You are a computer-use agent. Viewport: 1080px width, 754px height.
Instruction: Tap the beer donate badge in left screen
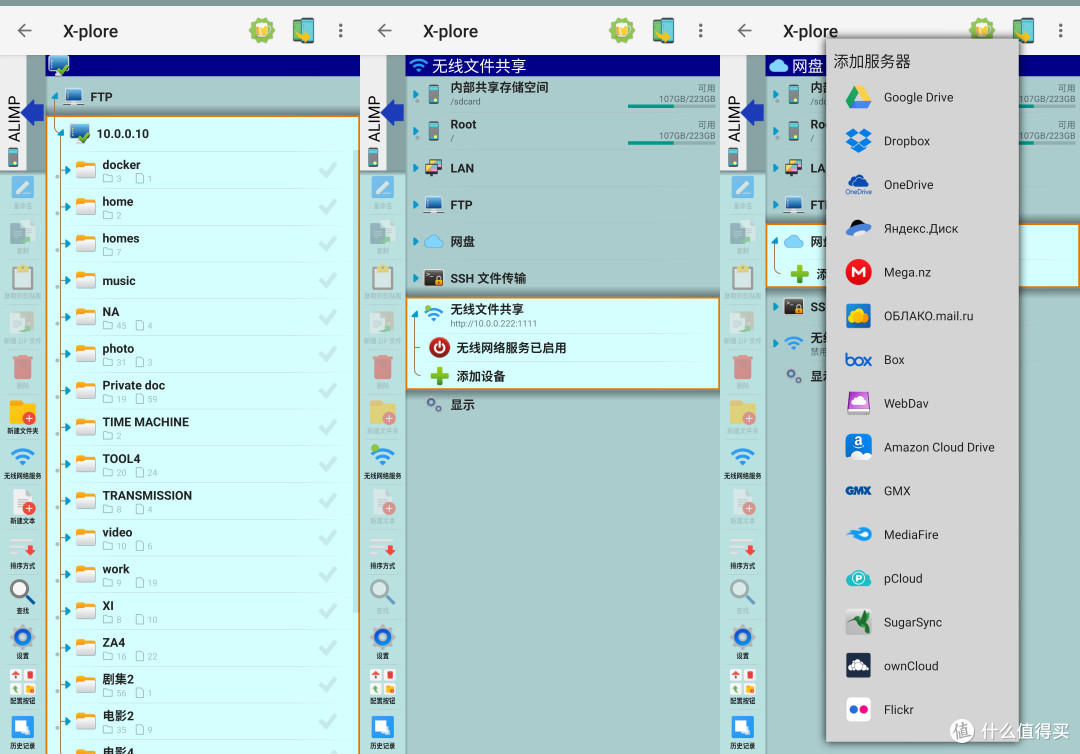(x=262, y=30)
